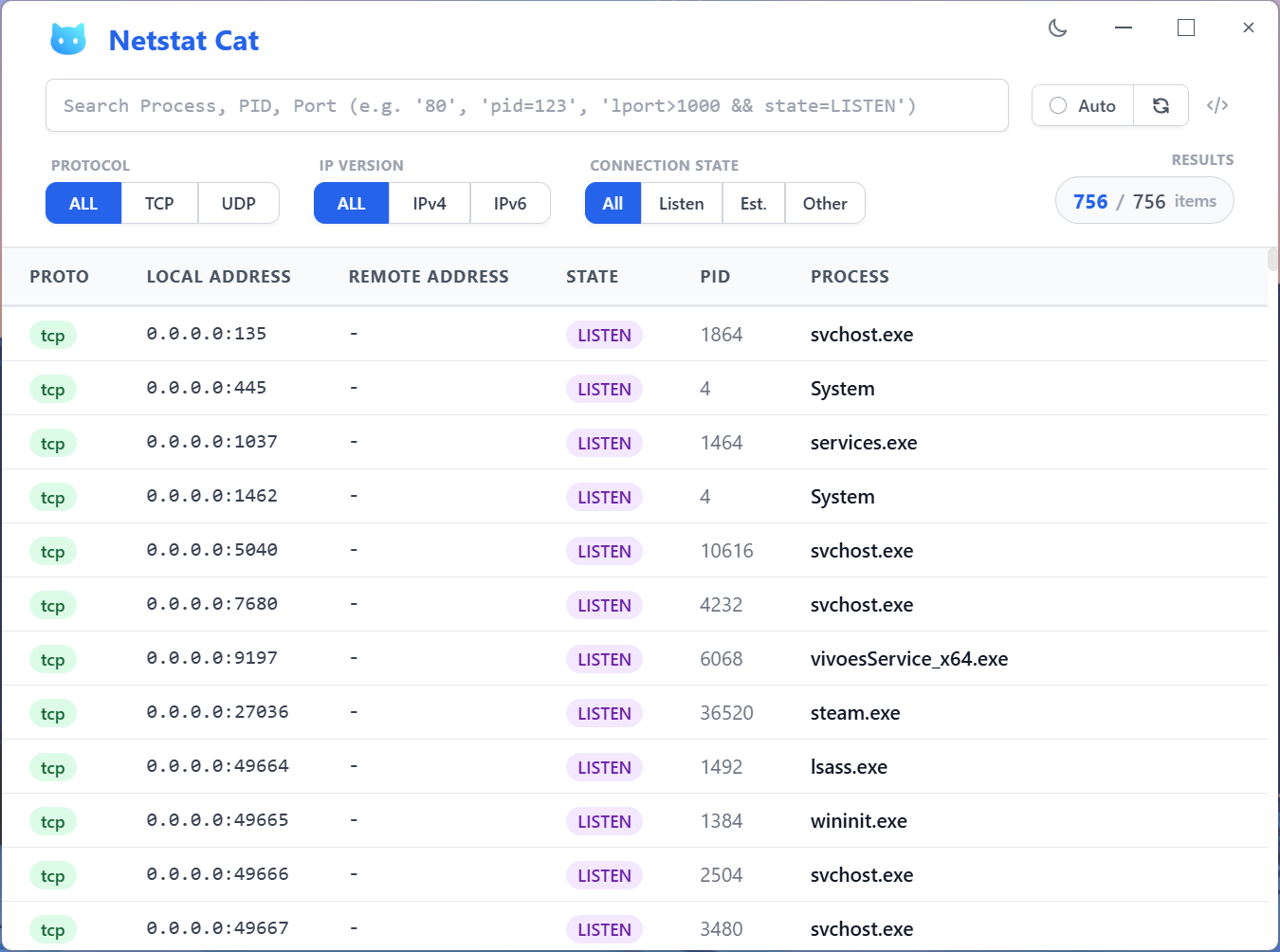
Task: Click the vertical scrollbar thumb
Action: (1272, 260)
